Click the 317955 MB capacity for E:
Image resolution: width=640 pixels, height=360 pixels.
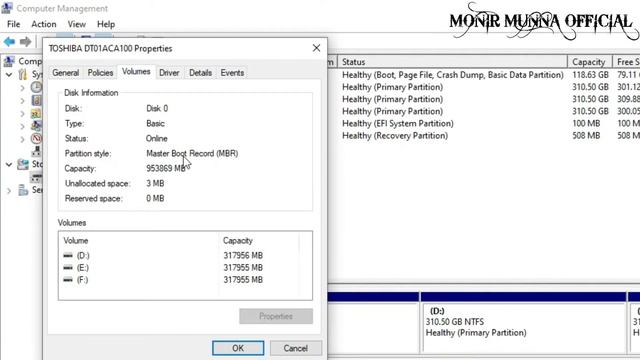[x=243, y=268]
